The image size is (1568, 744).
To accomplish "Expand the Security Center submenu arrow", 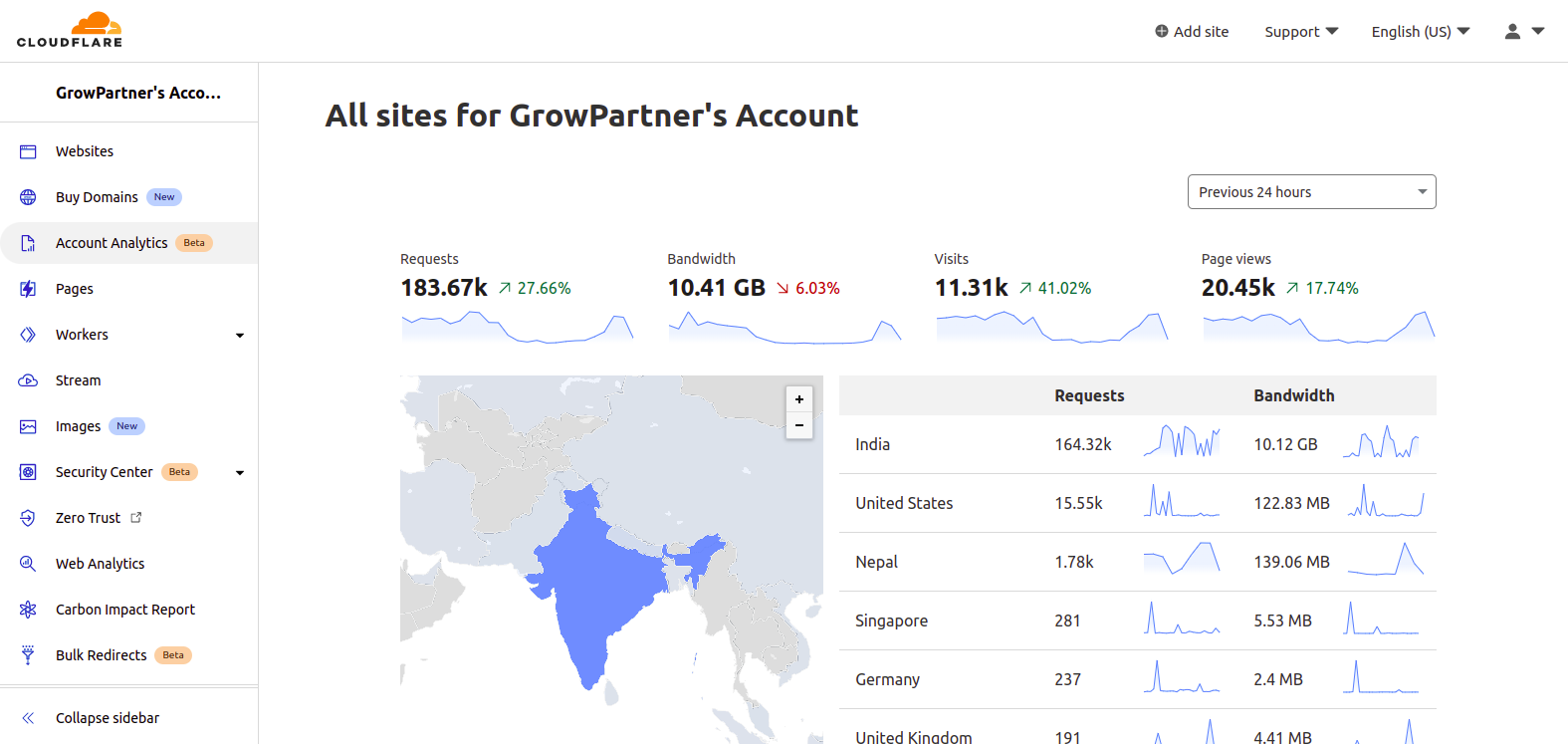I will click(240, 473).
